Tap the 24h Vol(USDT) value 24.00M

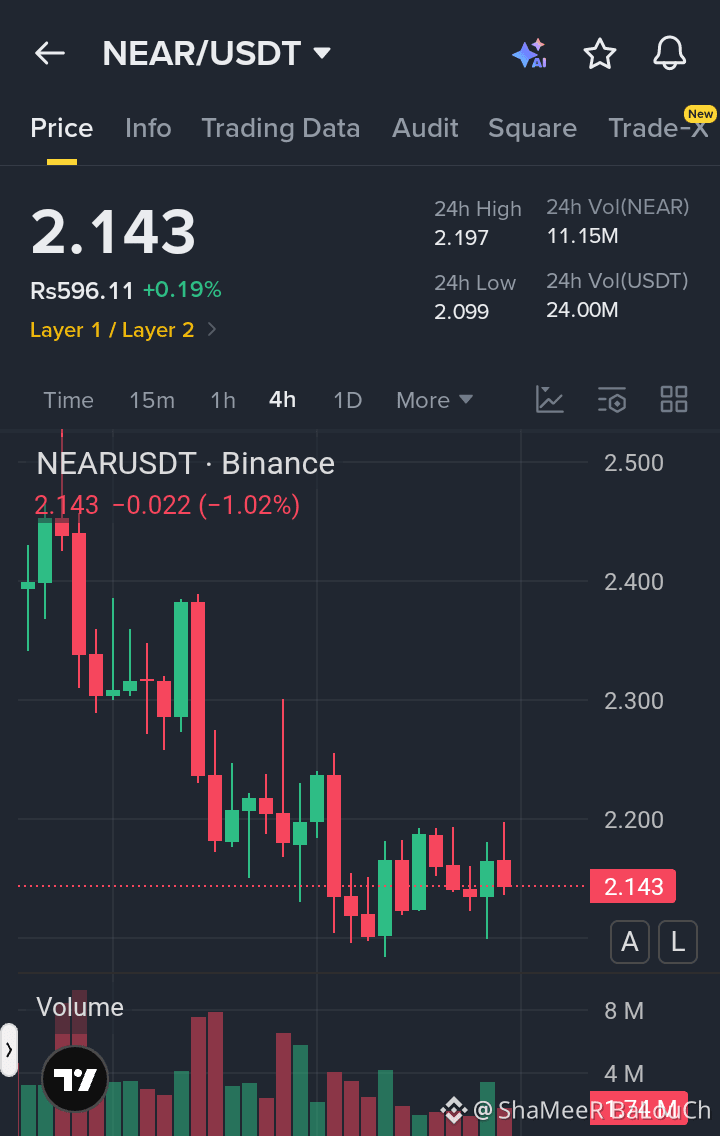582,309
